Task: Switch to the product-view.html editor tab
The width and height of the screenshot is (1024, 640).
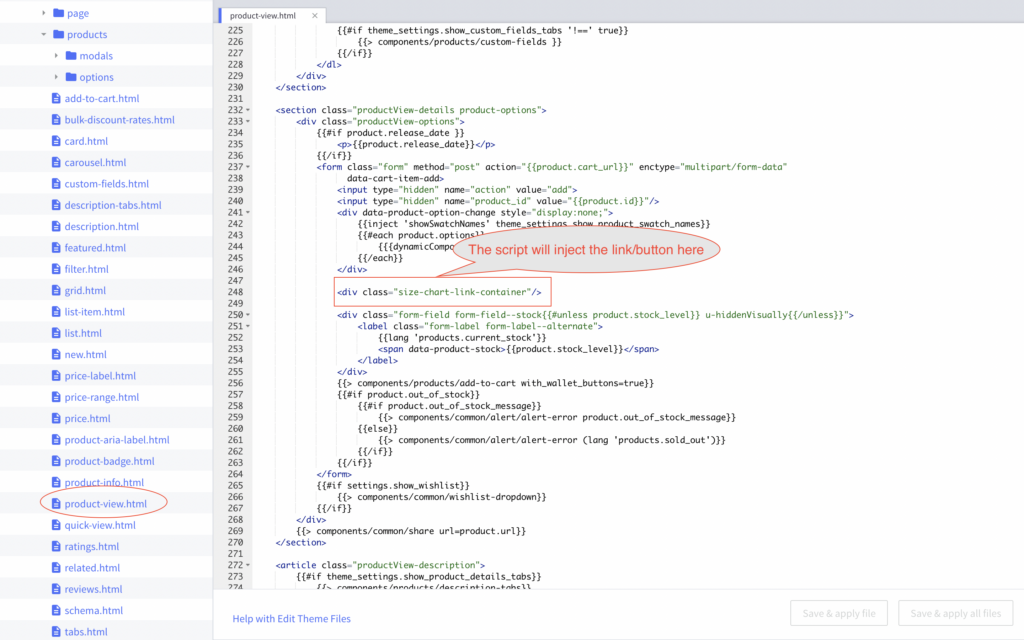Action: 263,16
